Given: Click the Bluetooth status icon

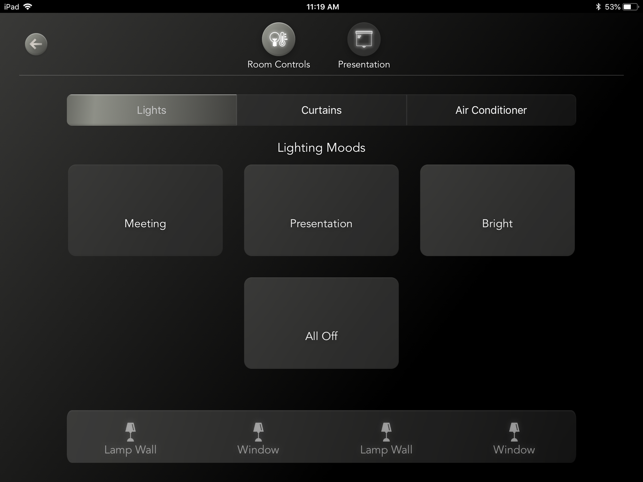Looking at the screenshot, I should pos(598,7).
